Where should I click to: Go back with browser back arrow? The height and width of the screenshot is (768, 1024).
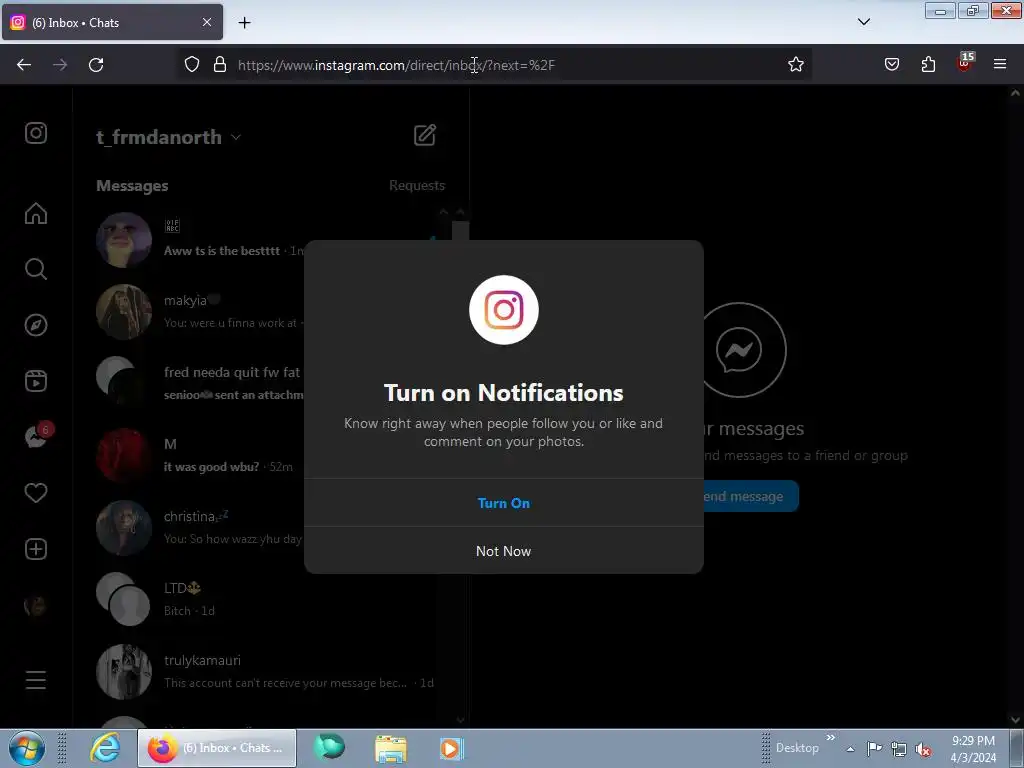(24, 65)
